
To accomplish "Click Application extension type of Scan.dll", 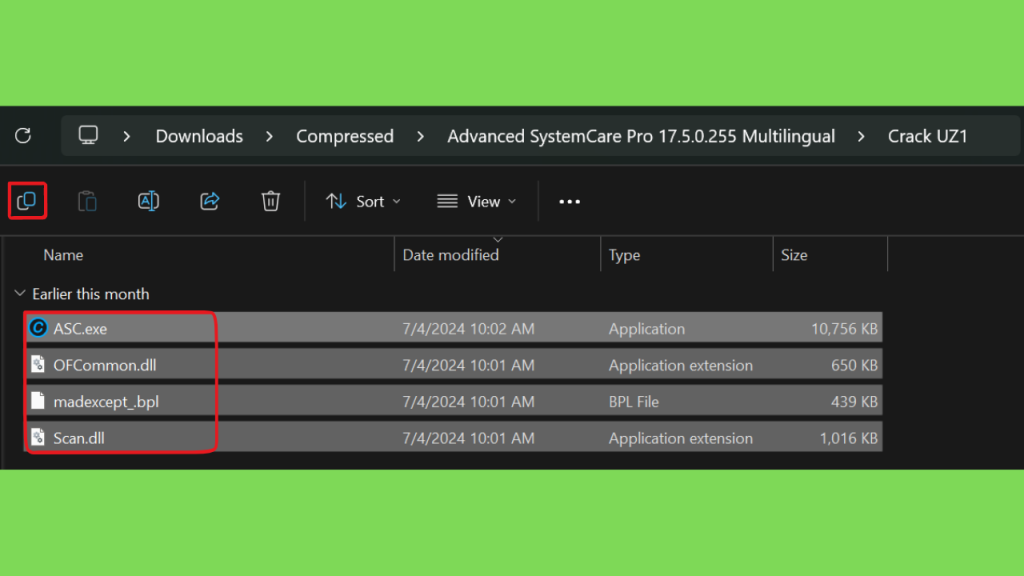I will click(680, 438).
